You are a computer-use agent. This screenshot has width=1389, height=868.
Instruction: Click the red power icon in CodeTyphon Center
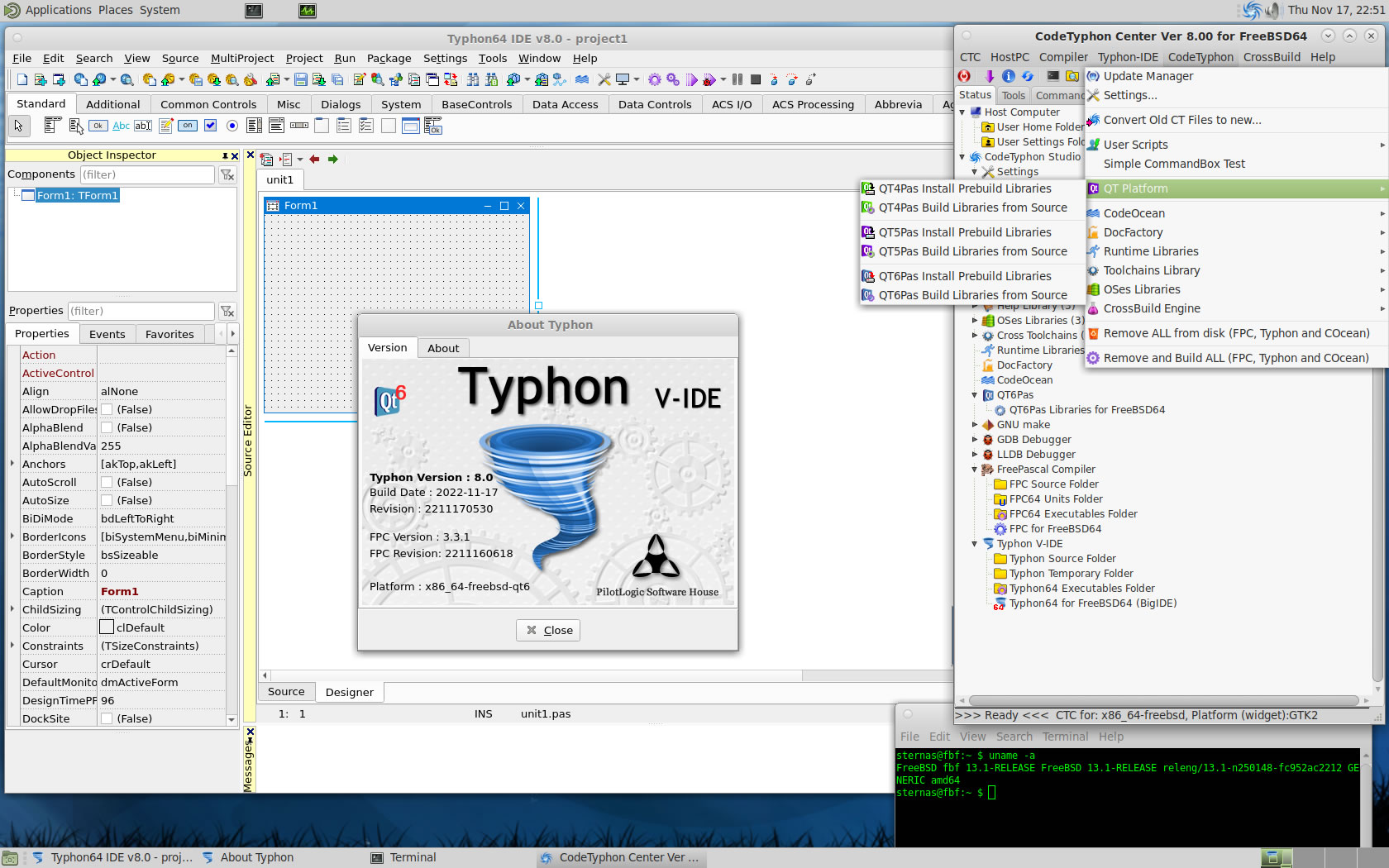tap(964, 76)
